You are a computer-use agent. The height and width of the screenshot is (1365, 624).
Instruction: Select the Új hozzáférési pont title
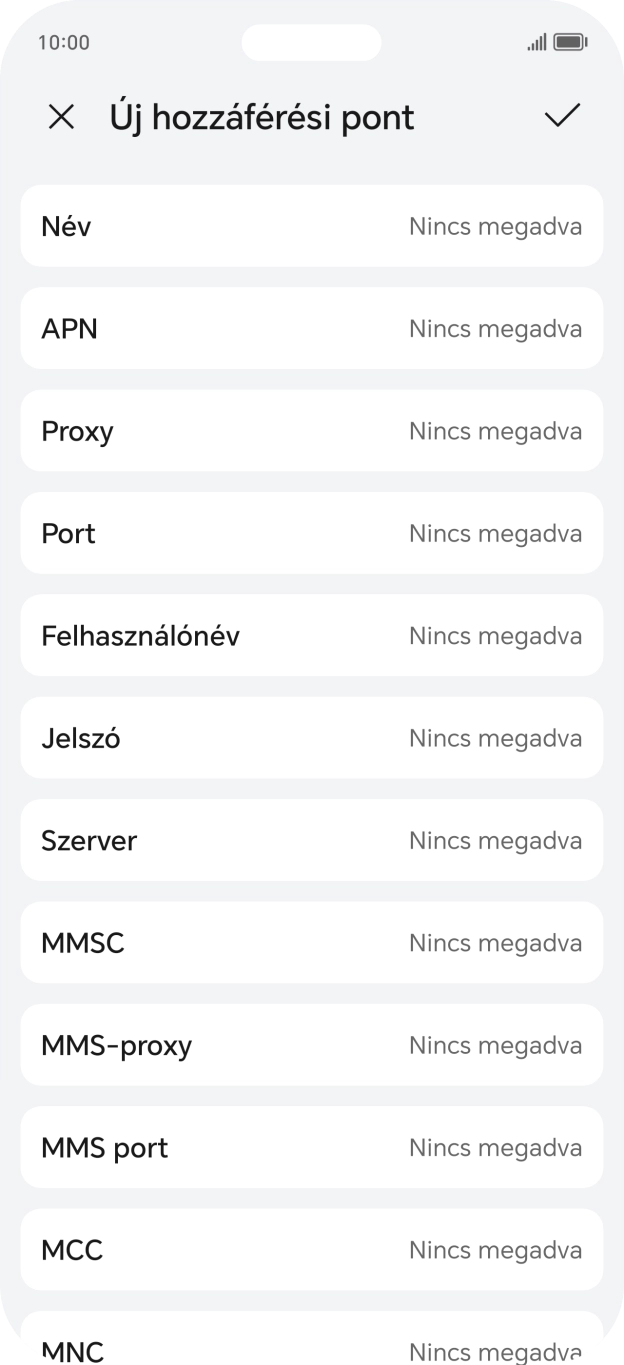(x=262, y=117)
